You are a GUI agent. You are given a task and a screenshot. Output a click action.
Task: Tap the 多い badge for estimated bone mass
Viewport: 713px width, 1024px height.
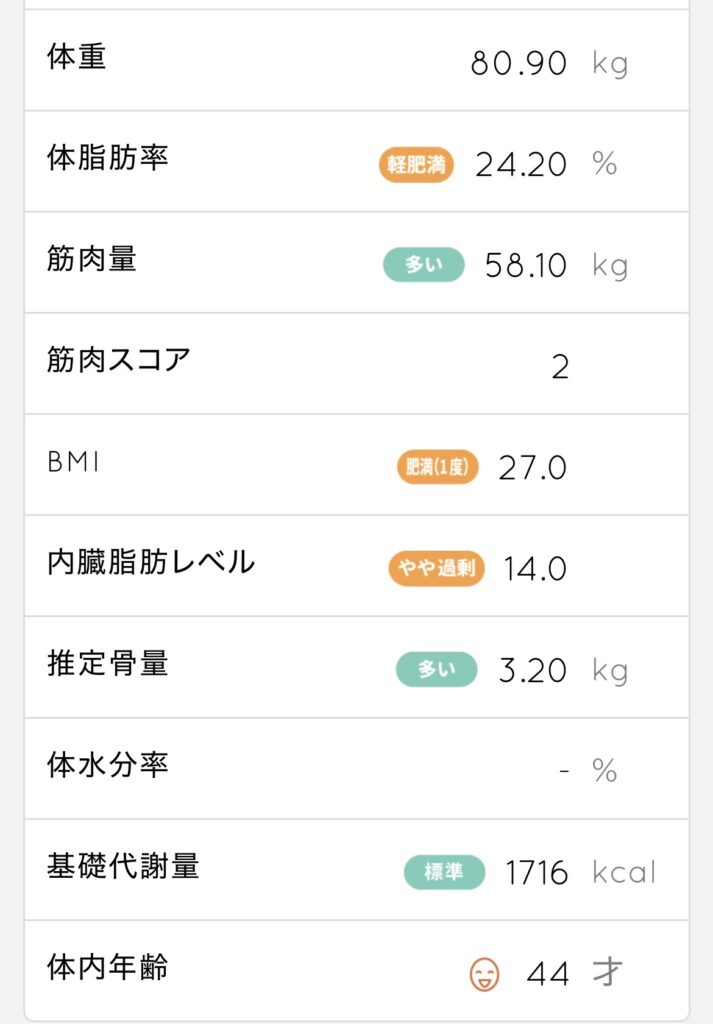point(436,670)
